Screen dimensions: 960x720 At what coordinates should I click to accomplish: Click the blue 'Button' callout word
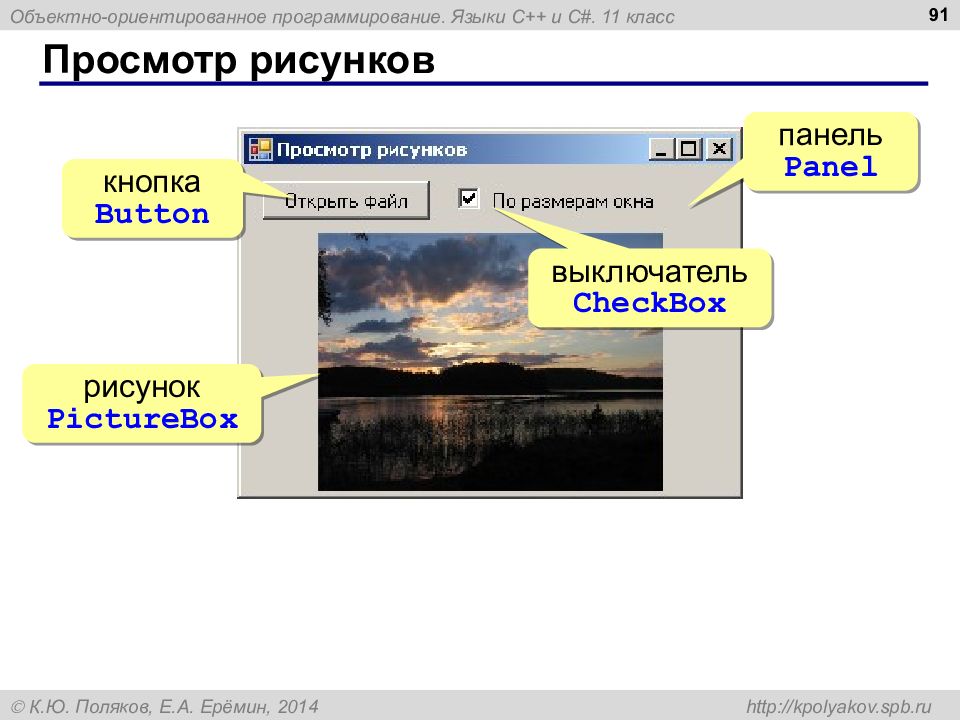[152, 214]
